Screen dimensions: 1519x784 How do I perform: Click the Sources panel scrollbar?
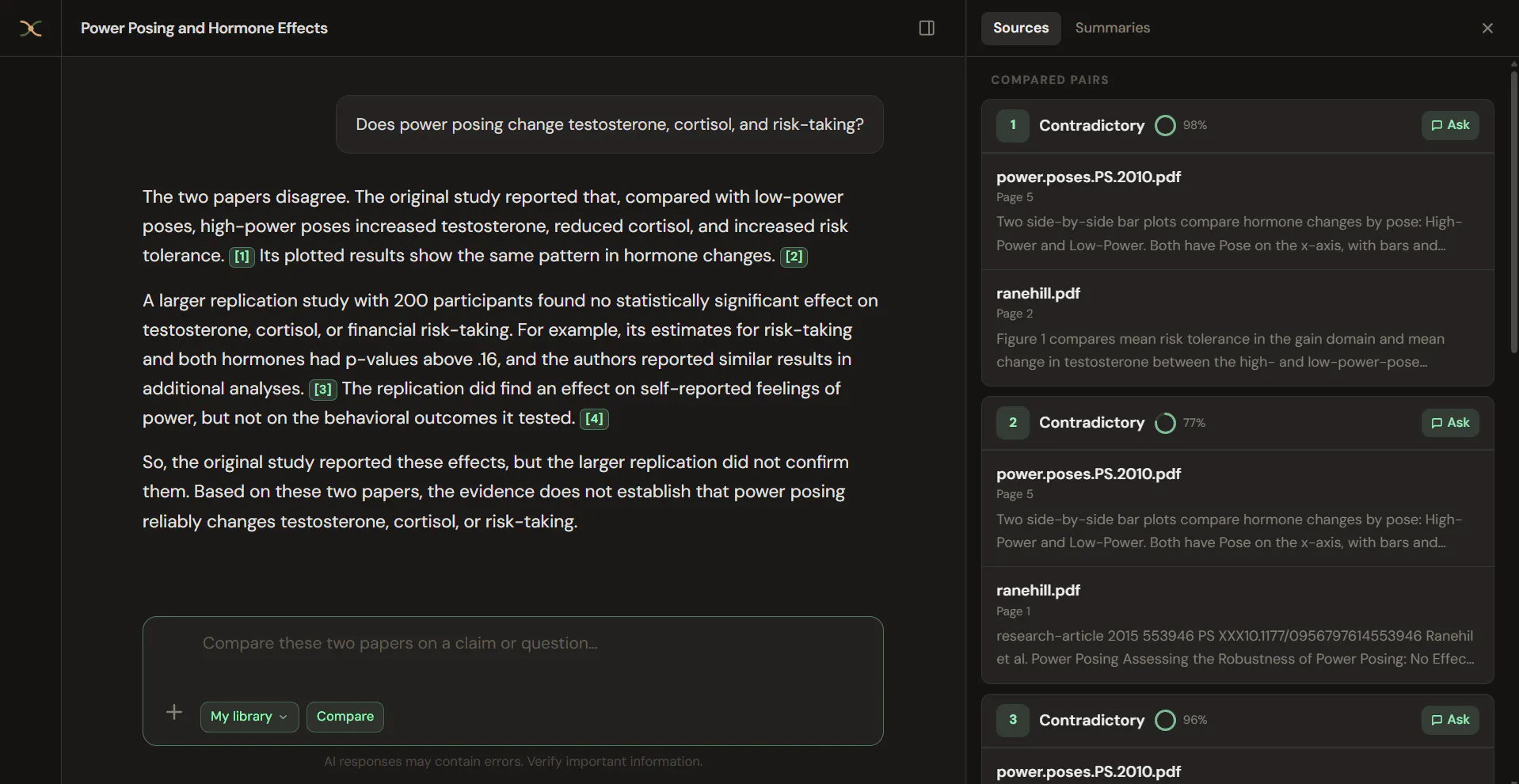point(1513,212)
